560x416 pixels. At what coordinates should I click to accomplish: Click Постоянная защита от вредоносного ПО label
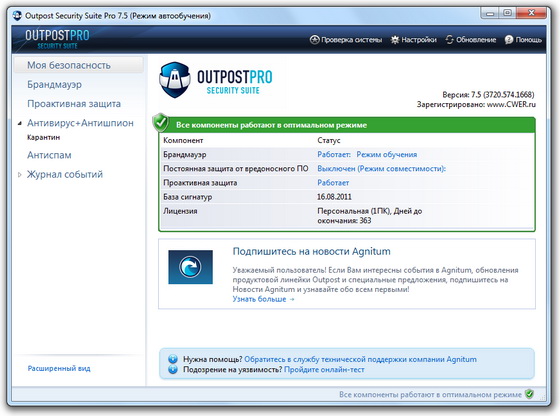[236, 169]
